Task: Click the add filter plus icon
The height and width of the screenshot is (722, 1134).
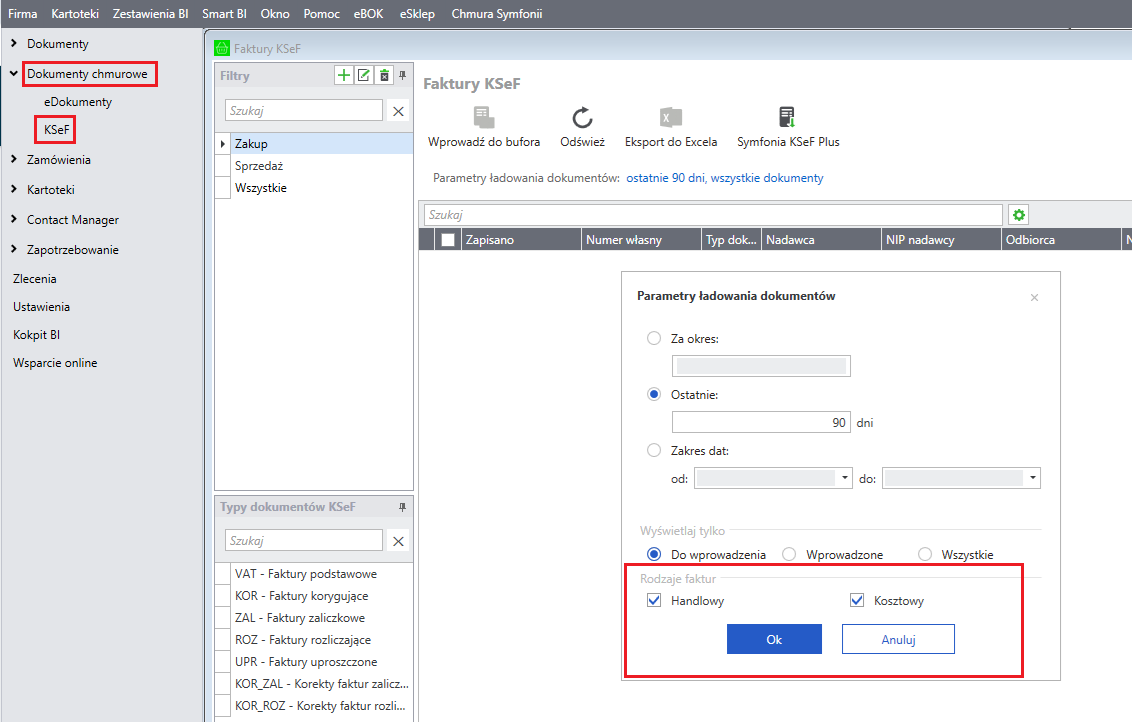Action: click(x=344, y=76)
